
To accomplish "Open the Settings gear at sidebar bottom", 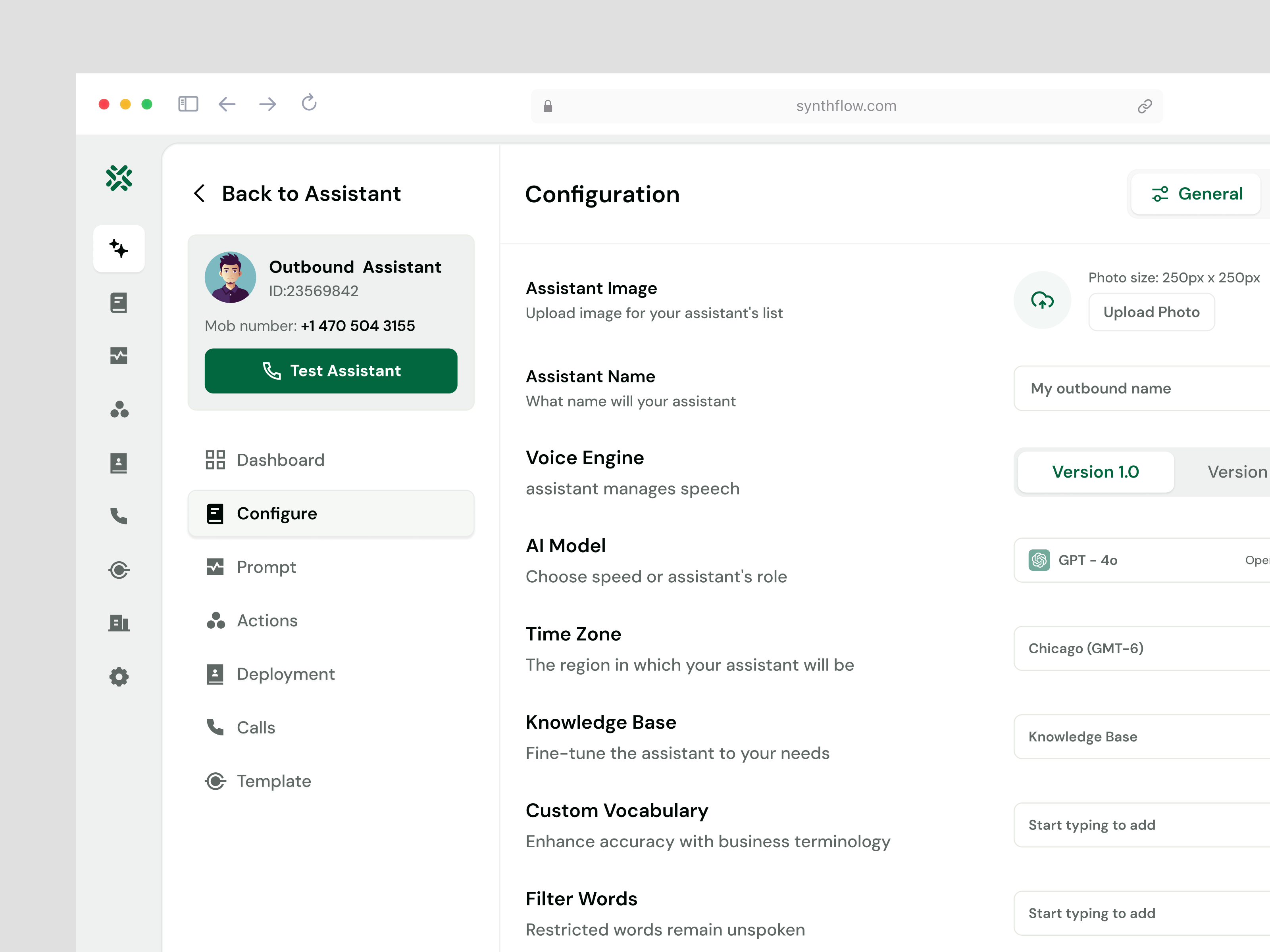I will point(119,677).
